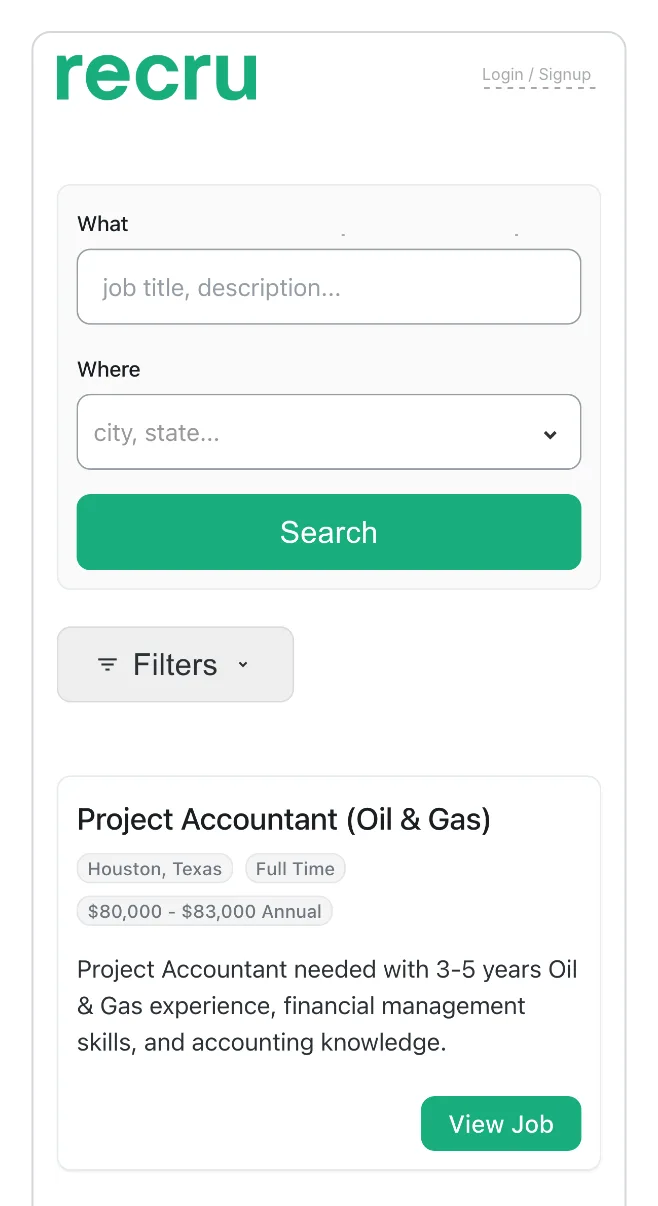The image size is (658, 1206).
Task: Click the View Job button
Action: click(x=501, y=1123)
